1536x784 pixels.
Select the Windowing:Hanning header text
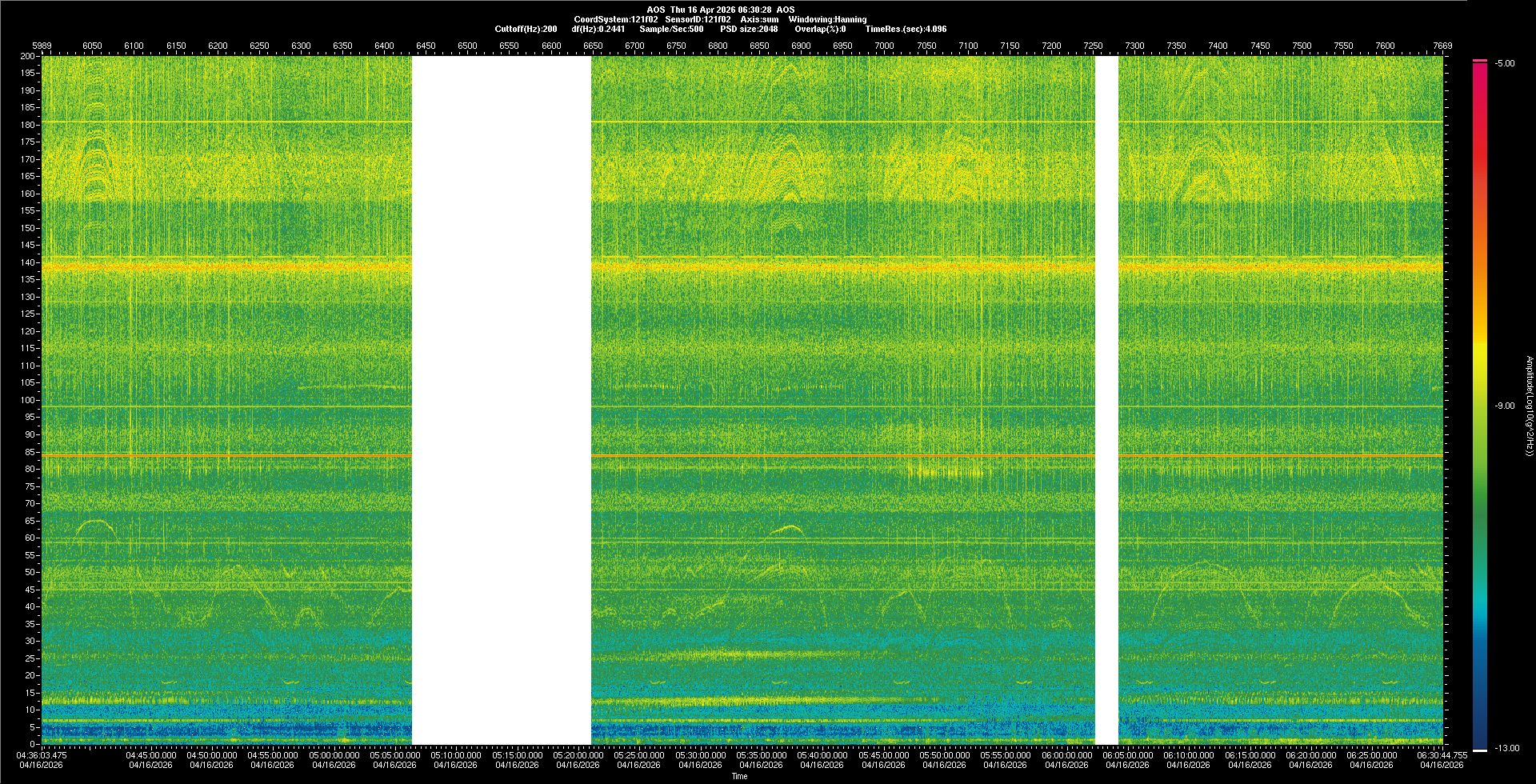click(827, 19)
